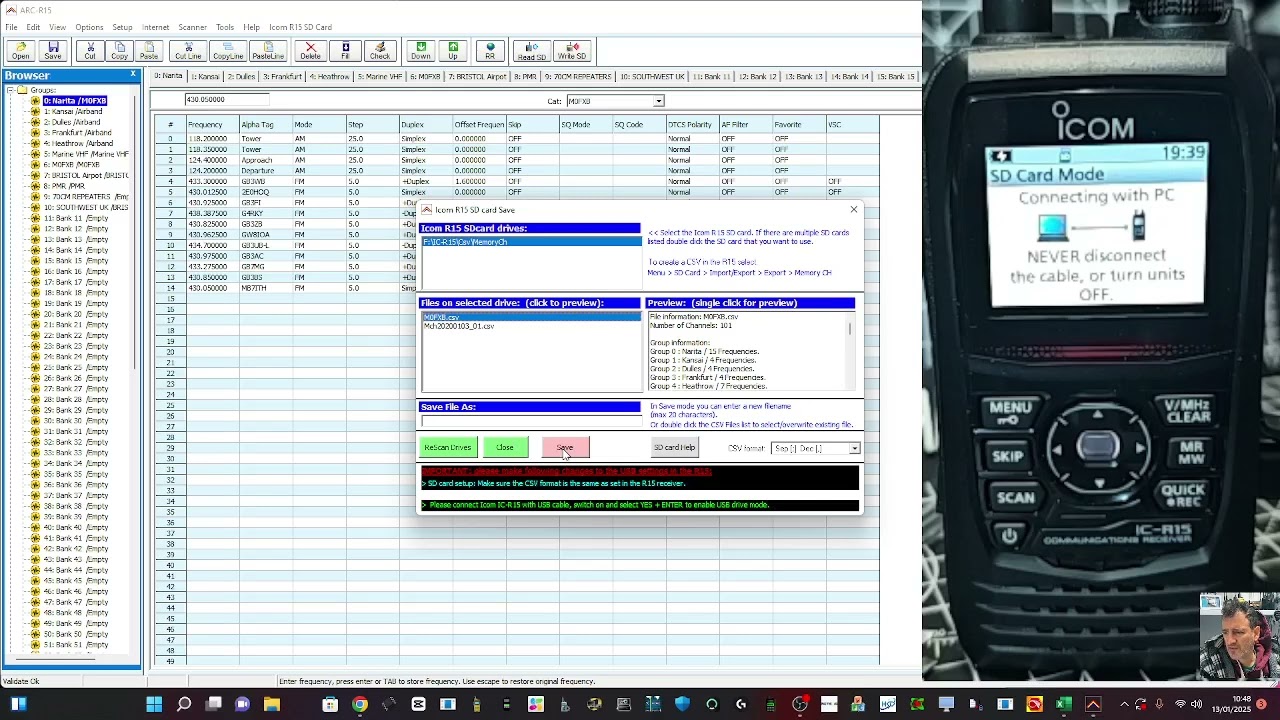Screen dimensions: 1280x720
Task: Open the Cat dropdown showing M0FXB
Action: [x=658, y=101]
